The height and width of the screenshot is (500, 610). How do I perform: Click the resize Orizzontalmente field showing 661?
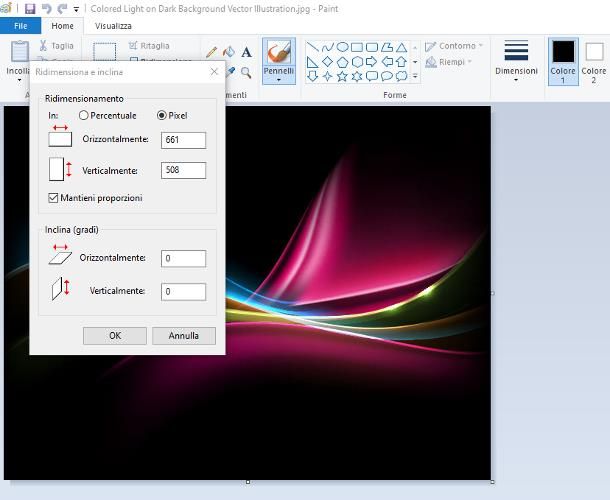click(x=183, y=140)
